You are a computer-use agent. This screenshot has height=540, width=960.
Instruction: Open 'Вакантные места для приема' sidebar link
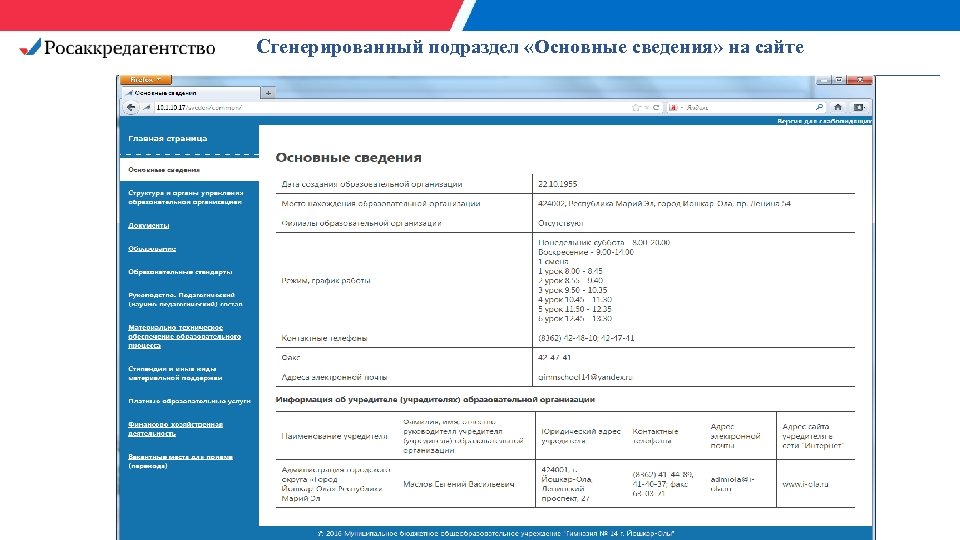[x=180, y=461]
